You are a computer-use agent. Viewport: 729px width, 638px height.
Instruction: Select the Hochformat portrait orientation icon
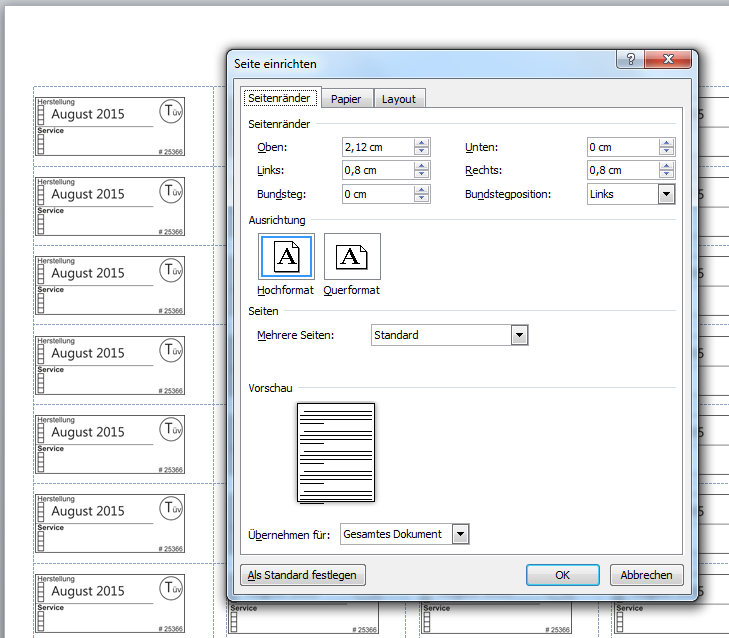click(286, 258)
